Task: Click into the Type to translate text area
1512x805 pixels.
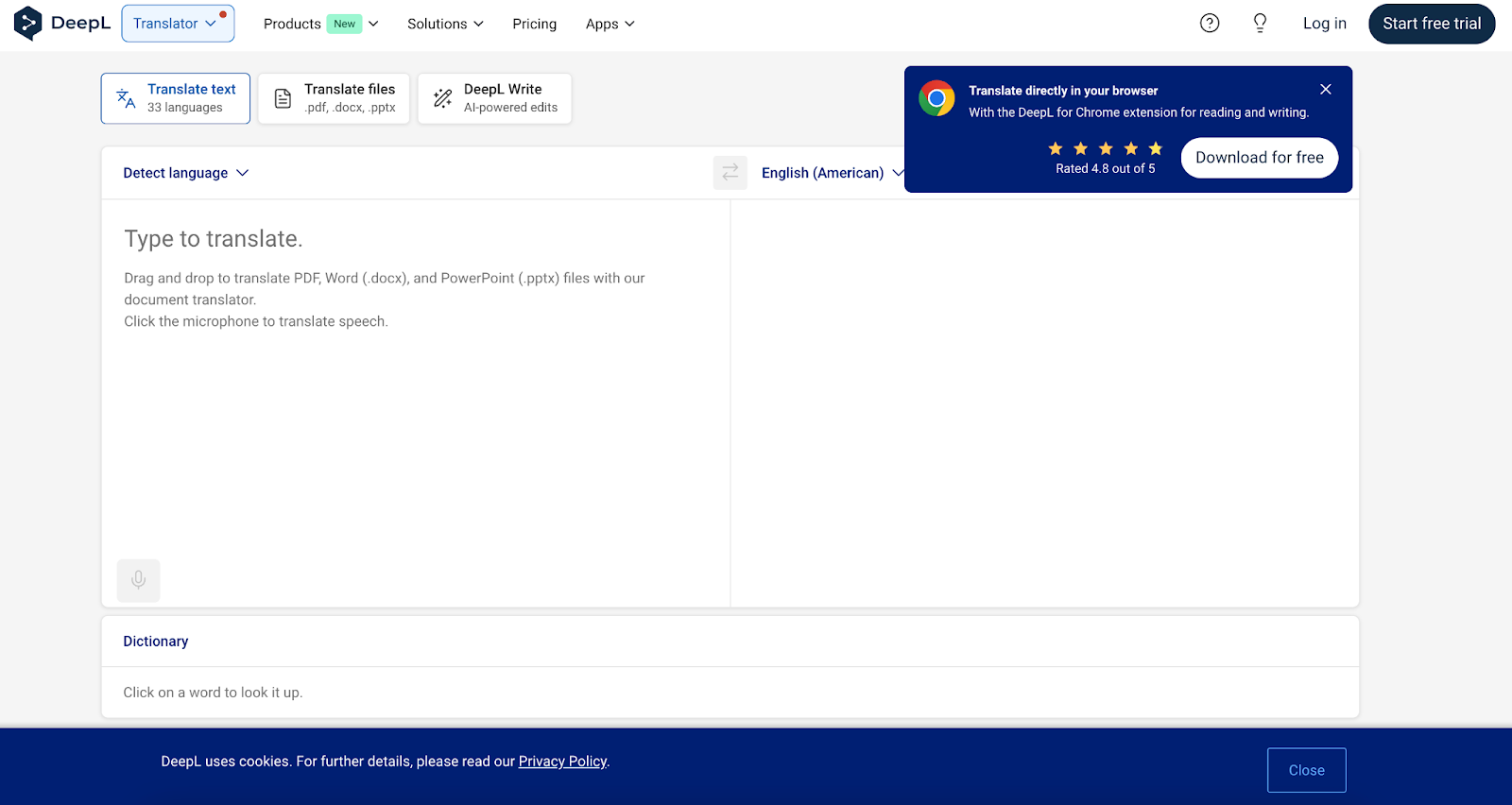Action: coord(416,378)
